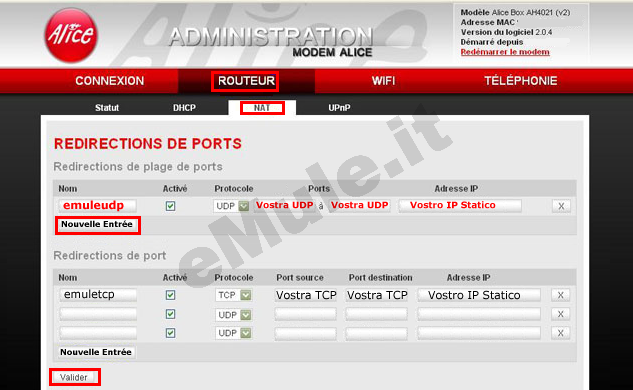Click Redémarrer le modem link
This screenshot has height=390, width=633.
(x=505, y=52)
